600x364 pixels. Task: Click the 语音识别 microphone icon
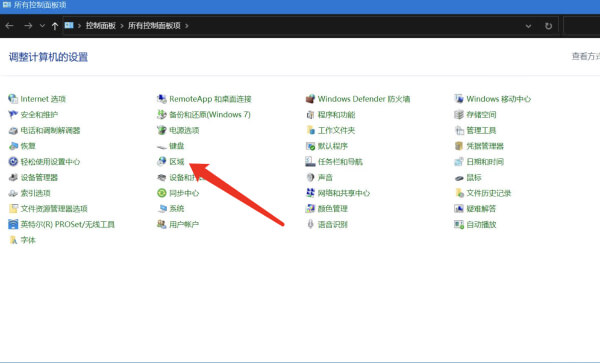pyautogui.click(x=310, y=224)
